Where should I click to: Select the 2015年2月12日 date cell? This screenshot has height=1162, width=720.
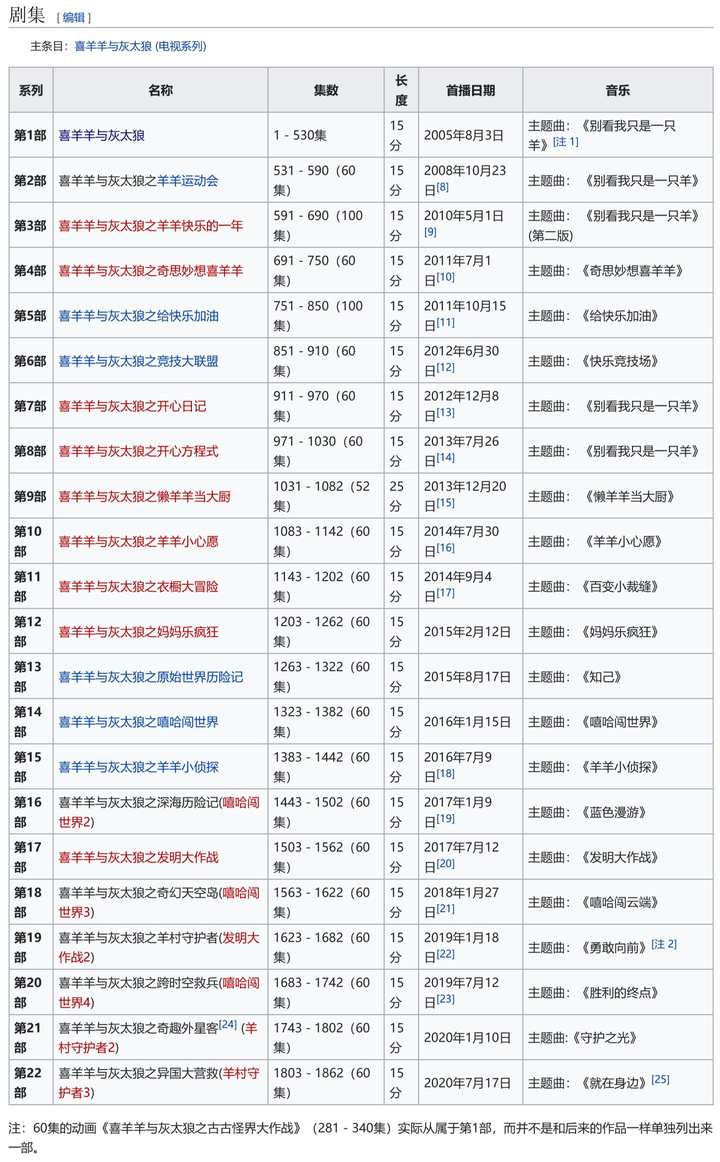click(470, 632)
